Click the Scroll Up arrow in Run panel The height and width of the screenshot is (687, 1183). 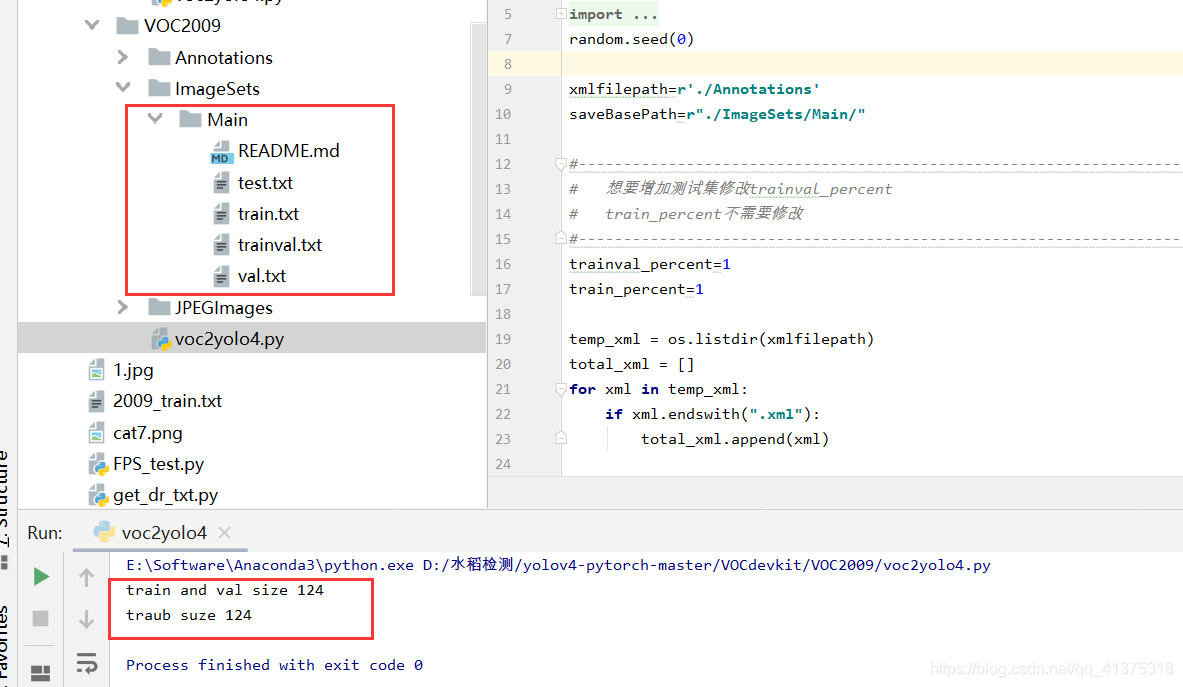[87, 577]
